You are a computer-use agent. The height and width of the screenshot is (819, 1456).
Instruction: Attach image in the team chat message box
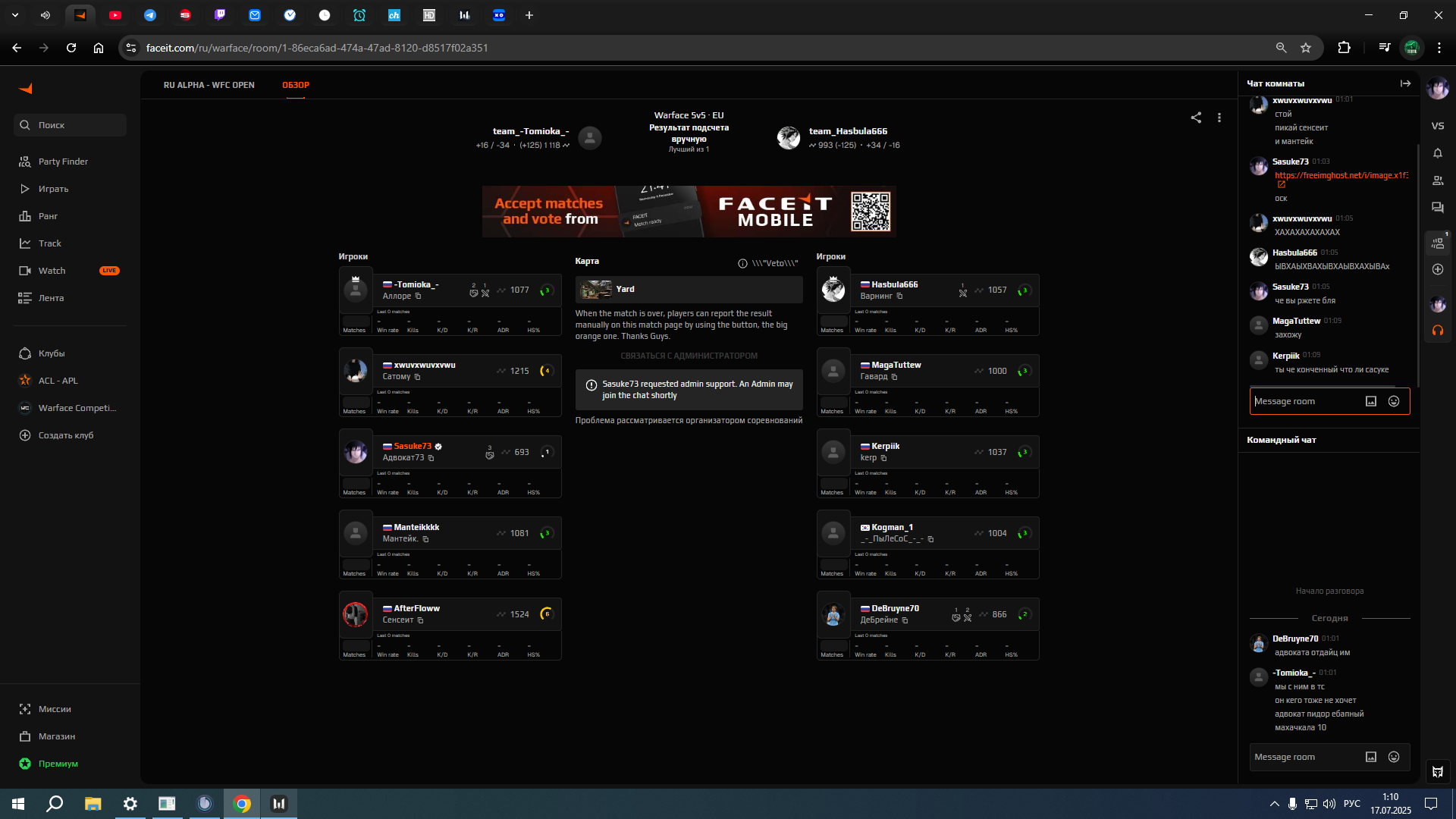click(1371, 757)
